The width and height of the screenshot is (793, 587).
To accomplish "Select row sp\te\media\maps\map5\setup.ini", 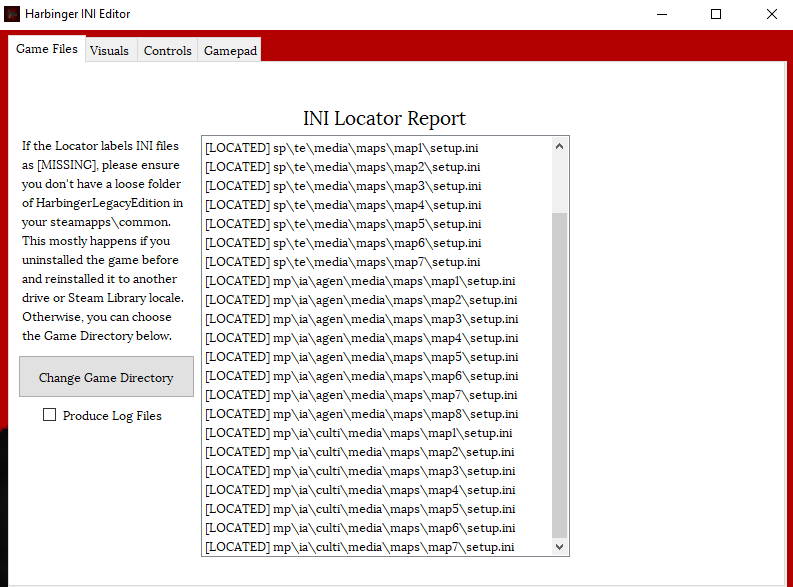I will pyautogui.click(x=377, y=224).
